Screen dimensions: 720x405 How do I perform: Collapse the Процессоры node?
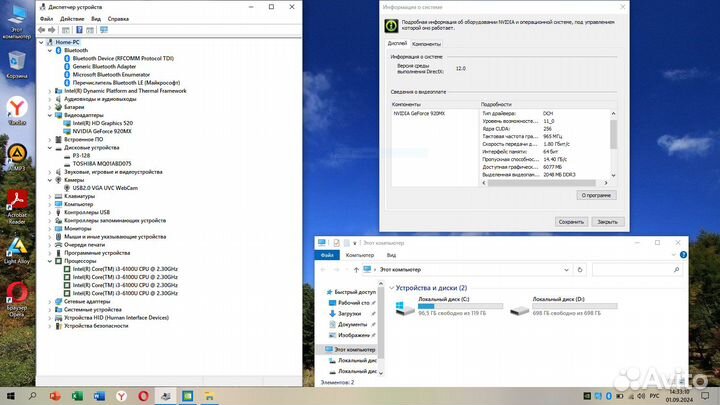coord(50,261)
